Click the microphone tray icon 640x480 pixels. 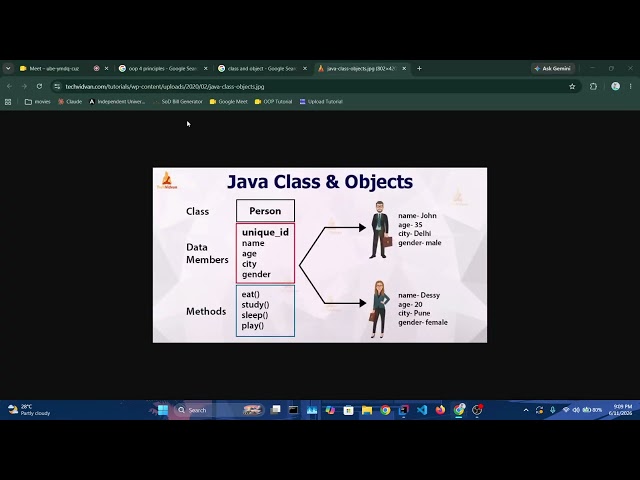coord(553,410)
